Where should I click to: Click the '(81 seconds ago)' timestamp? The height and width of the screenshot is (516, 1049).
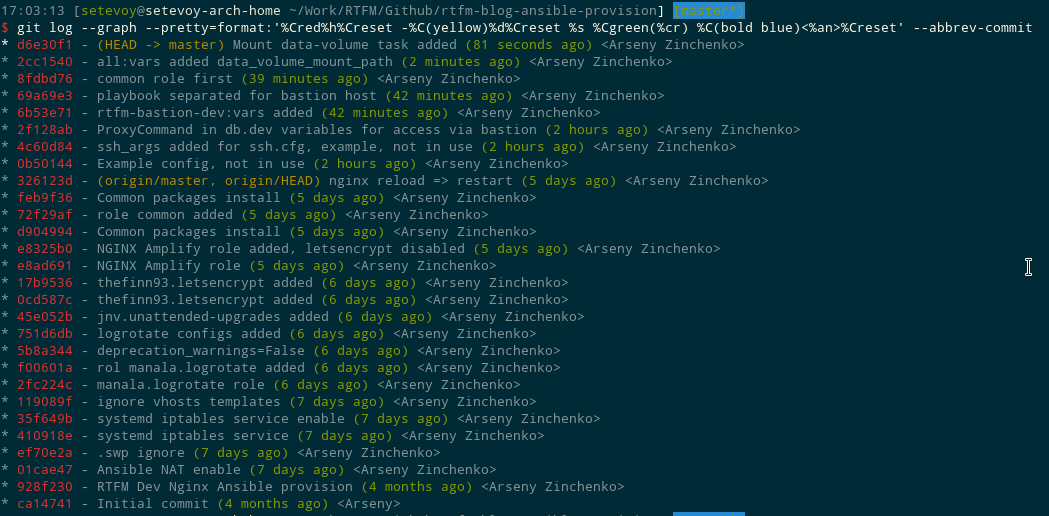[529, 45]
